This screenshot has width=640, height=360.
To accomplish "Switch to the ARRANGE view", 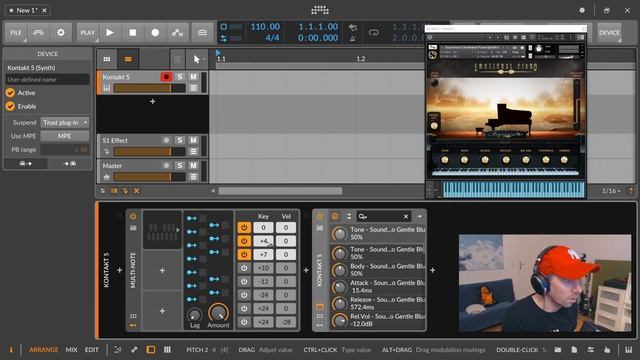I will (x=43, y=350).
